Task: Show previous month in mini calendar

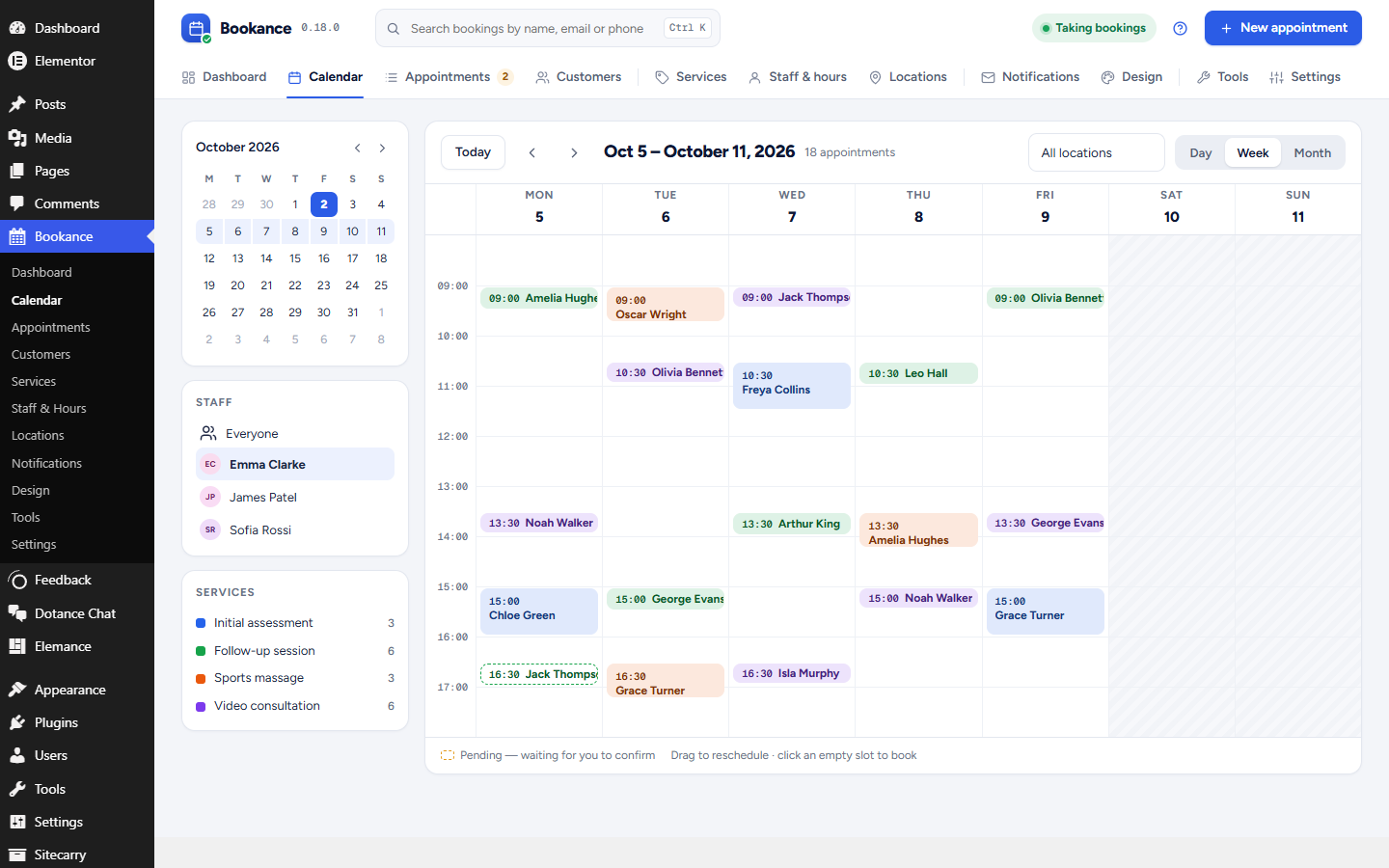Action: tap(357, 148)
